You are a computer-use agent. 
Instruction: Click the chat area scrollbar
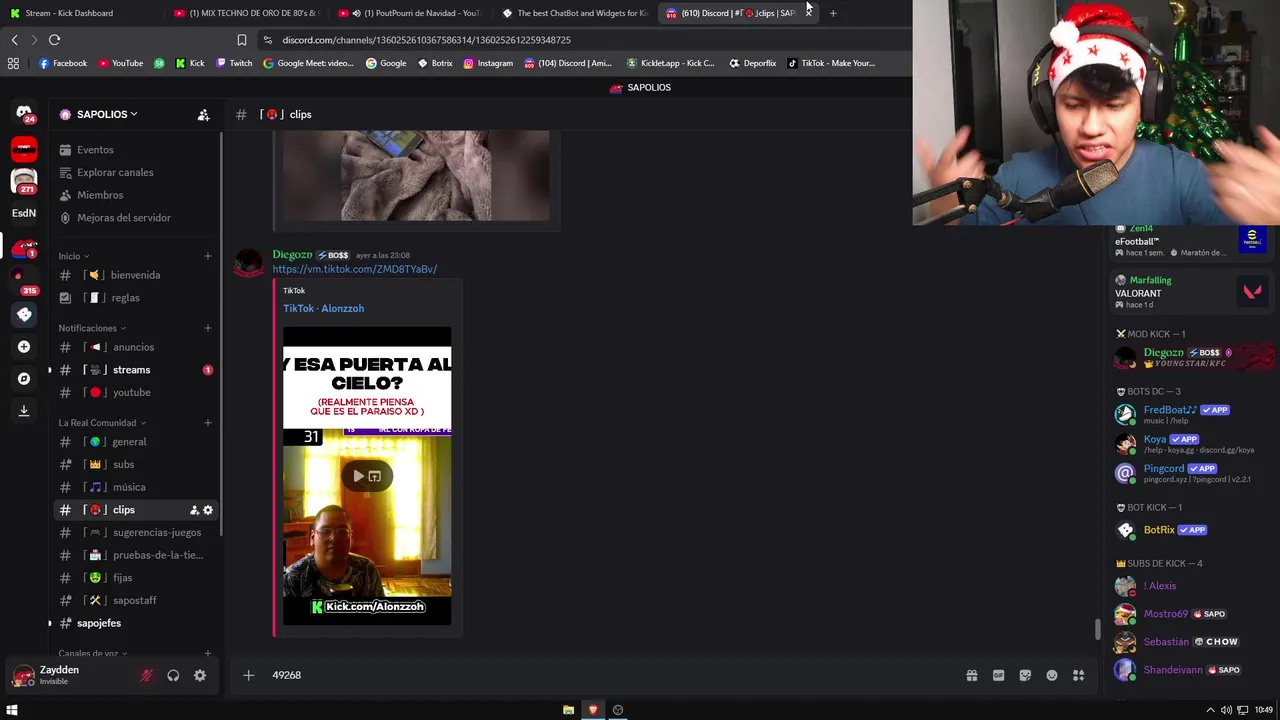tap(1097, 630)
